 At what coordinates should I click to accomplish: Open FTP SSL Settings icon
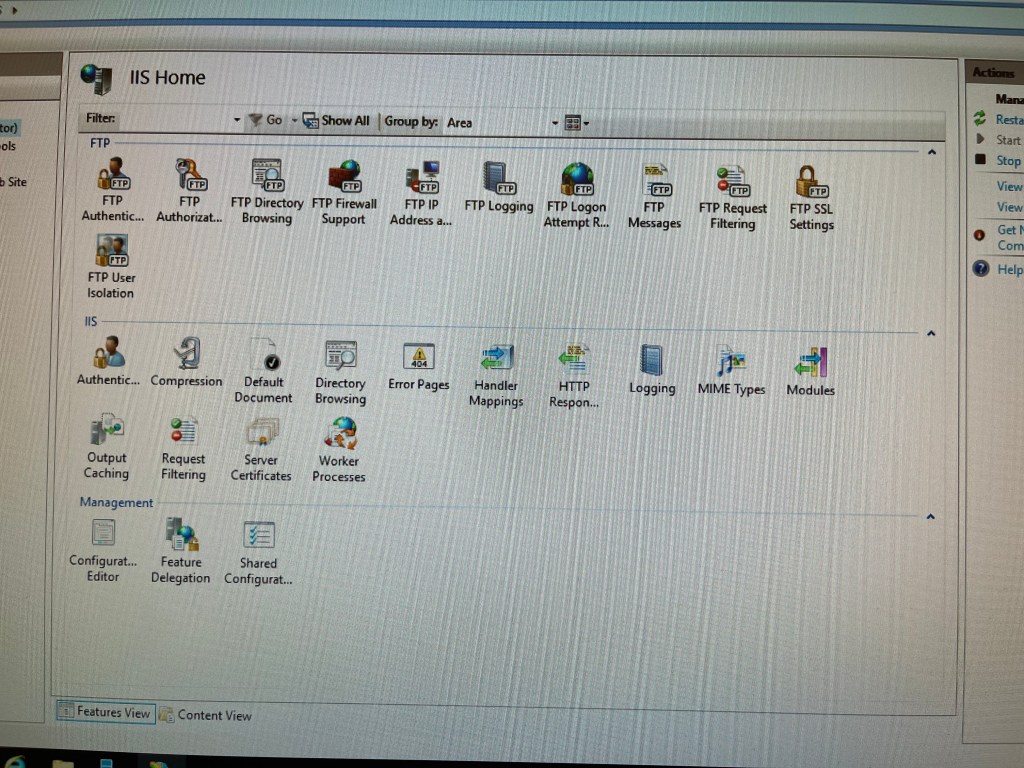[811, 182]
